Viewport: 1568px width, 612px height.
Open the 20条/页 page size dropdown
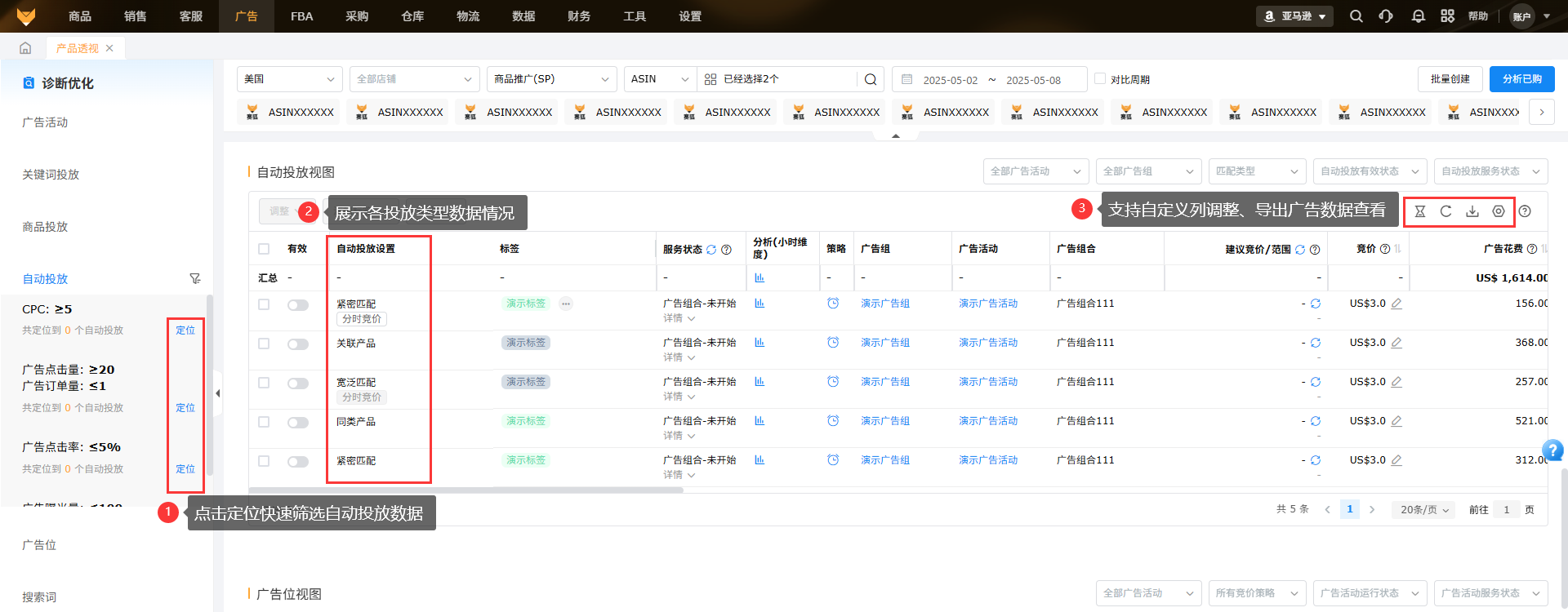click(1424, 510)
